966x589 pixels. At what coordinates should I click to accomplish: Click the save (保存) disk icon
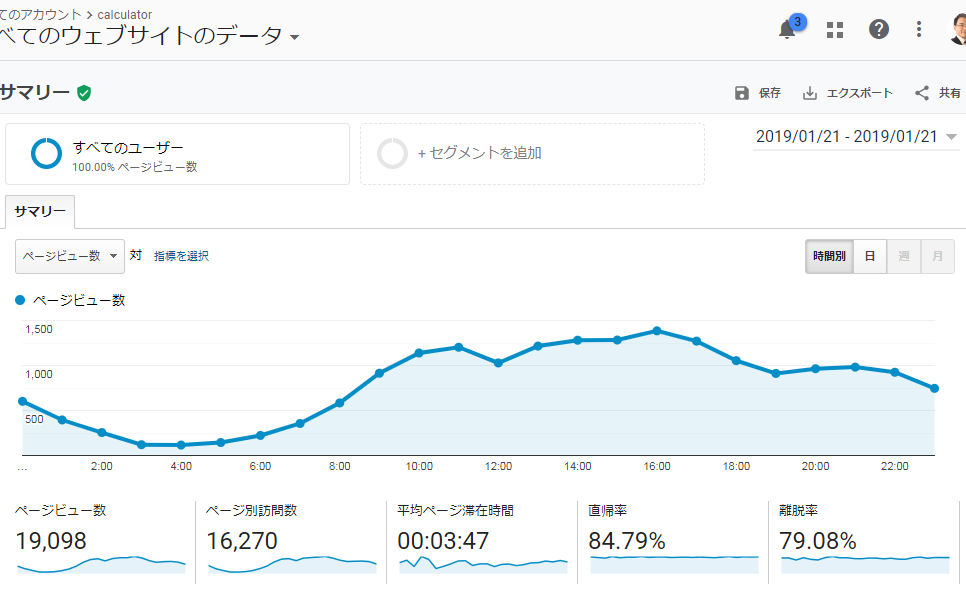tap(742, 93)
